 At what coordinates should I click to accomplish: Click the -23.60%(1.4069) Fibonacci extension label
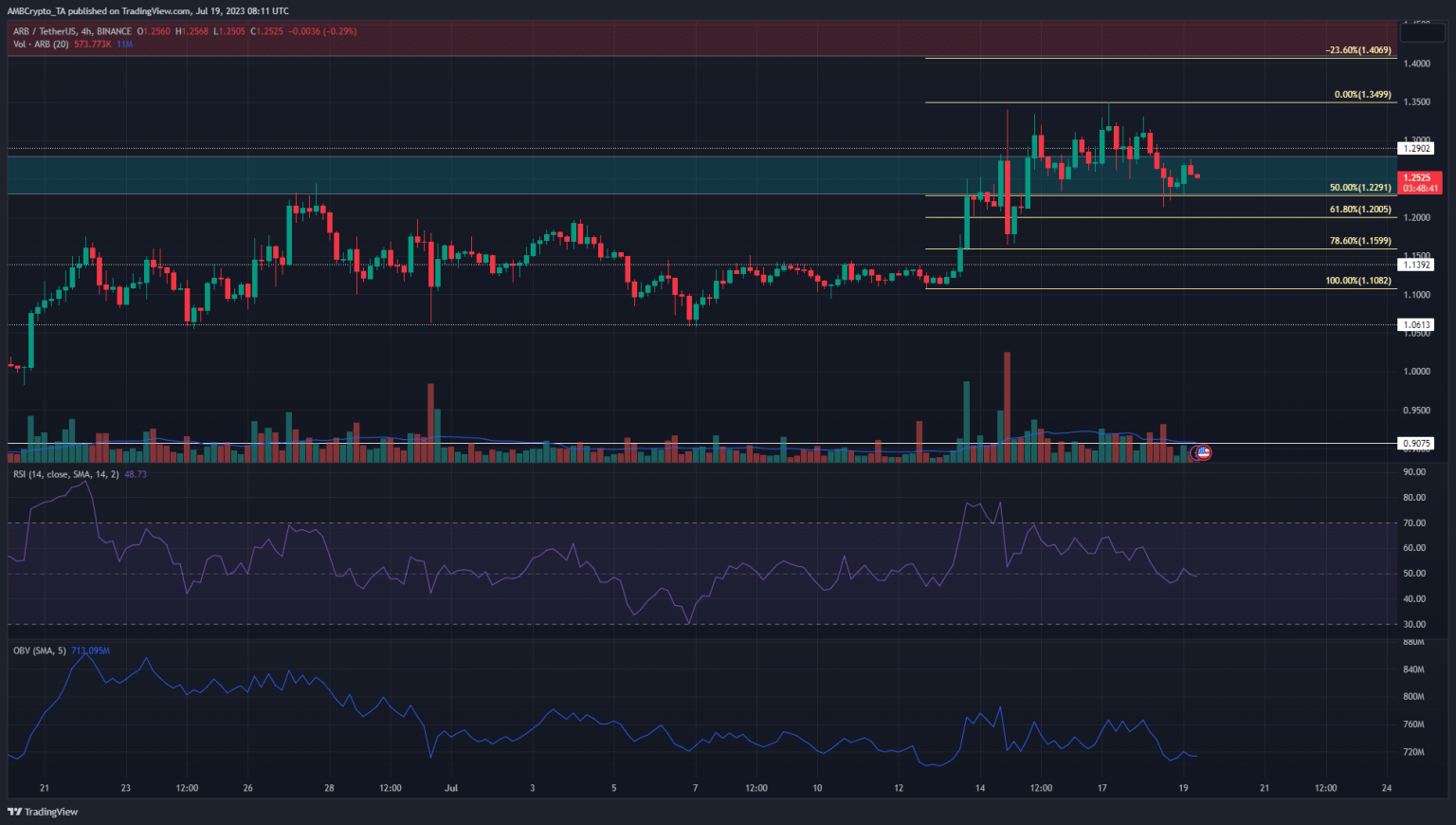[x=1358, y=50]
